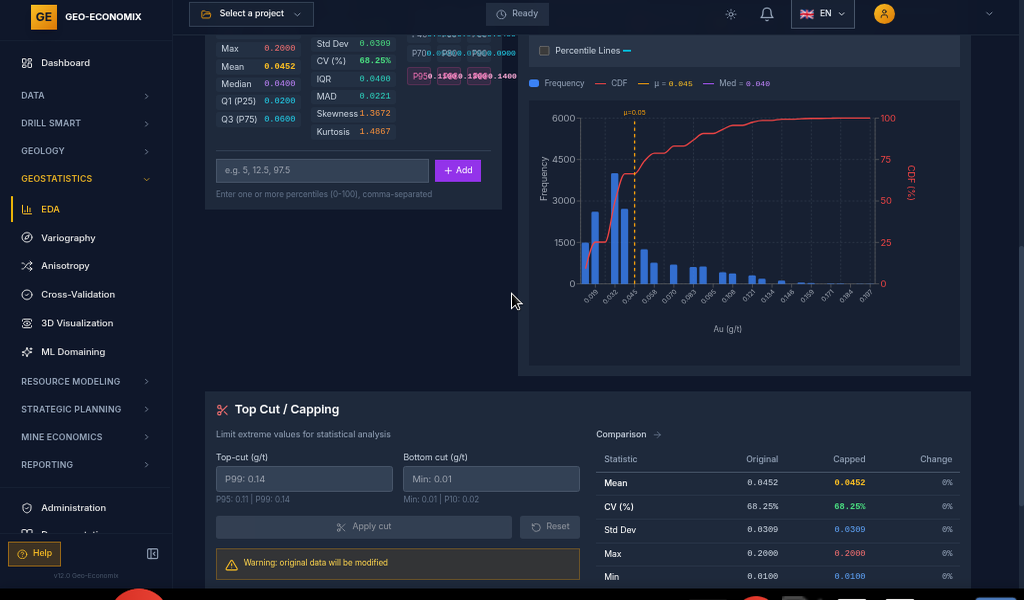This screenshot has height=600, width=1024.
Task: Open the Dashboard grid icon
Action: click(x=27, y=63)
